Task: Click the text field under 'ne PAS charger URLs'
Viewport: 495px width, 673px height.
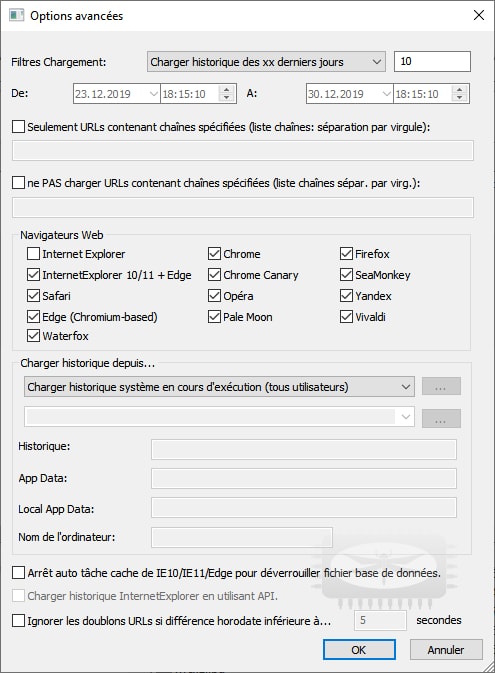Action: point(243,208)
